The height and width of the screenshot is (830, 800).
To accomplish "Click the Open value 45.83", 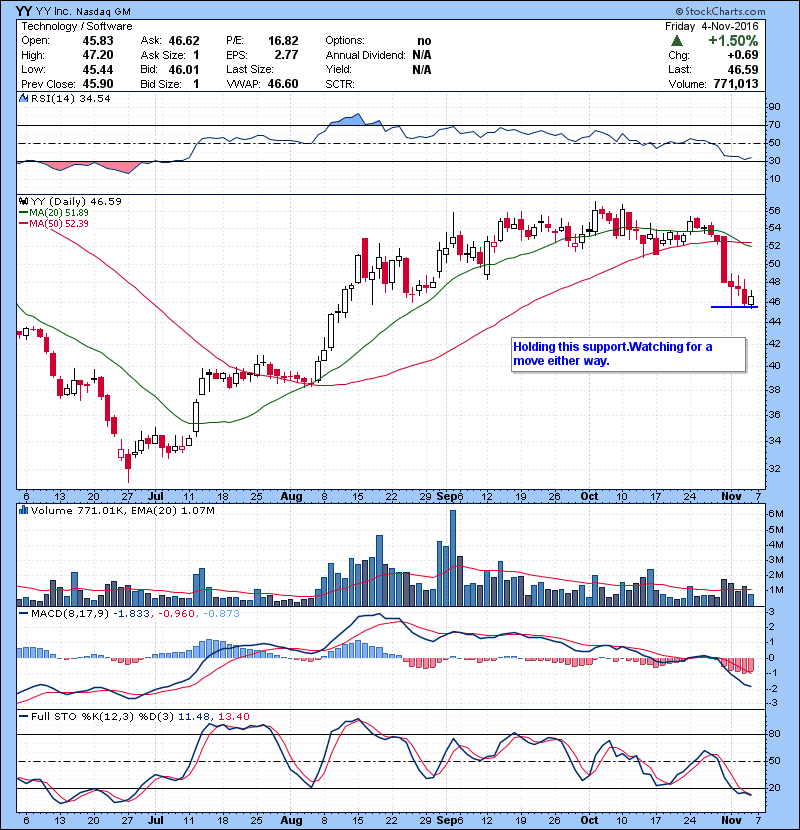I will coord(98,41).
